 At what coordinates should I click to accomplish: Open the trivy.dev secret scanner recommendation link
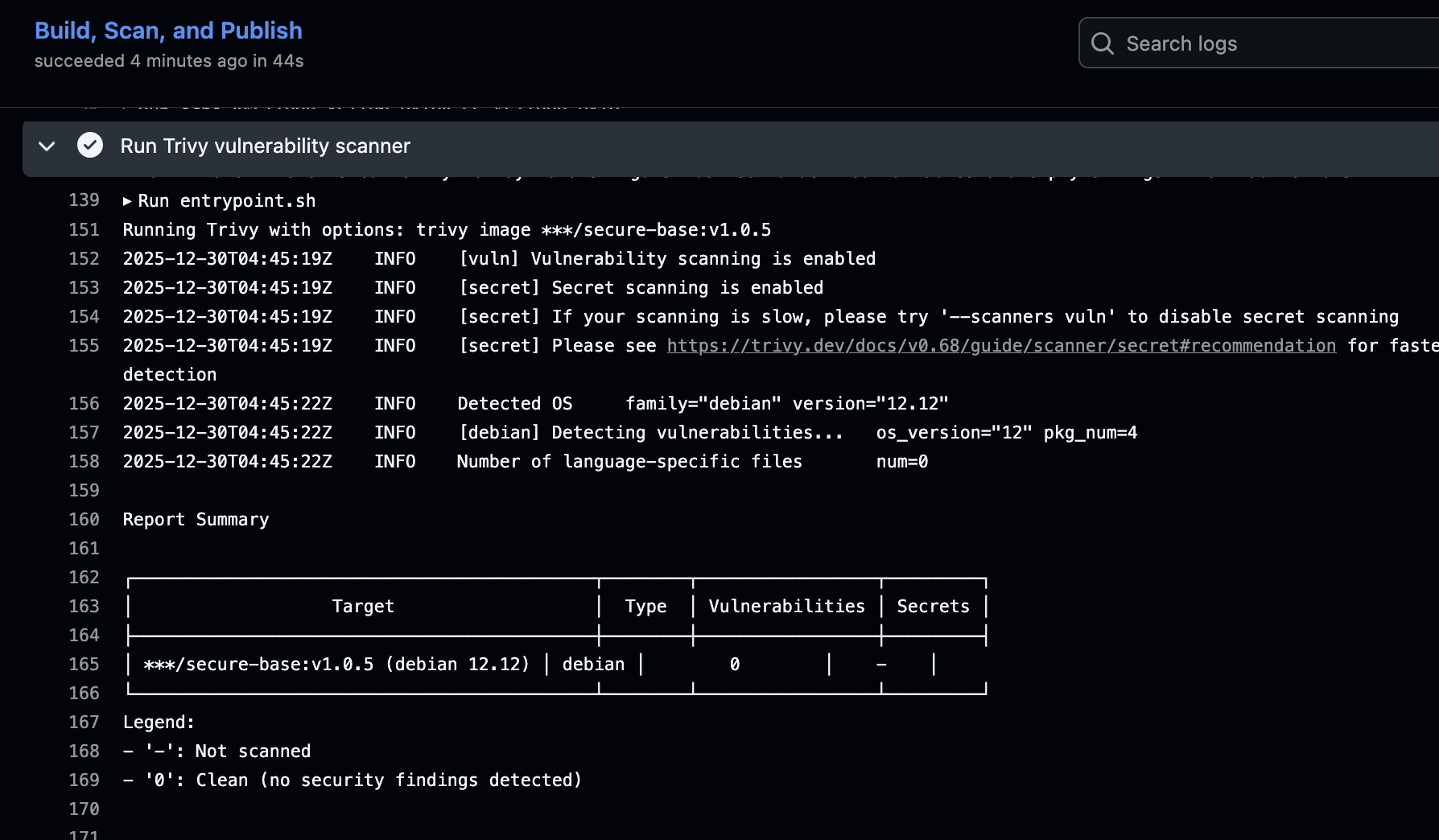(1000, 345)
